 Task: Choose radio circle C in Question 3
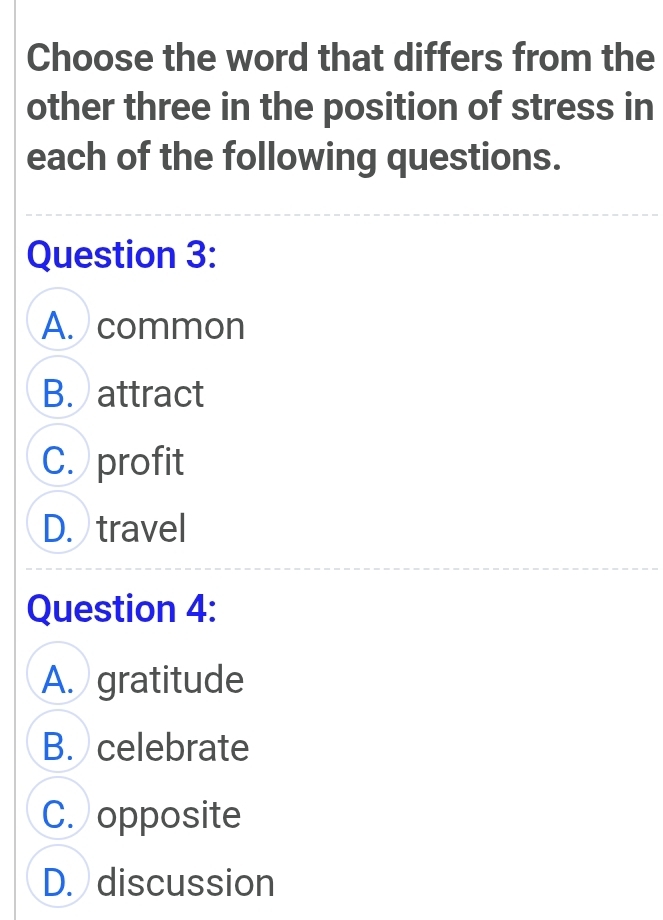(x=62, y=461)
